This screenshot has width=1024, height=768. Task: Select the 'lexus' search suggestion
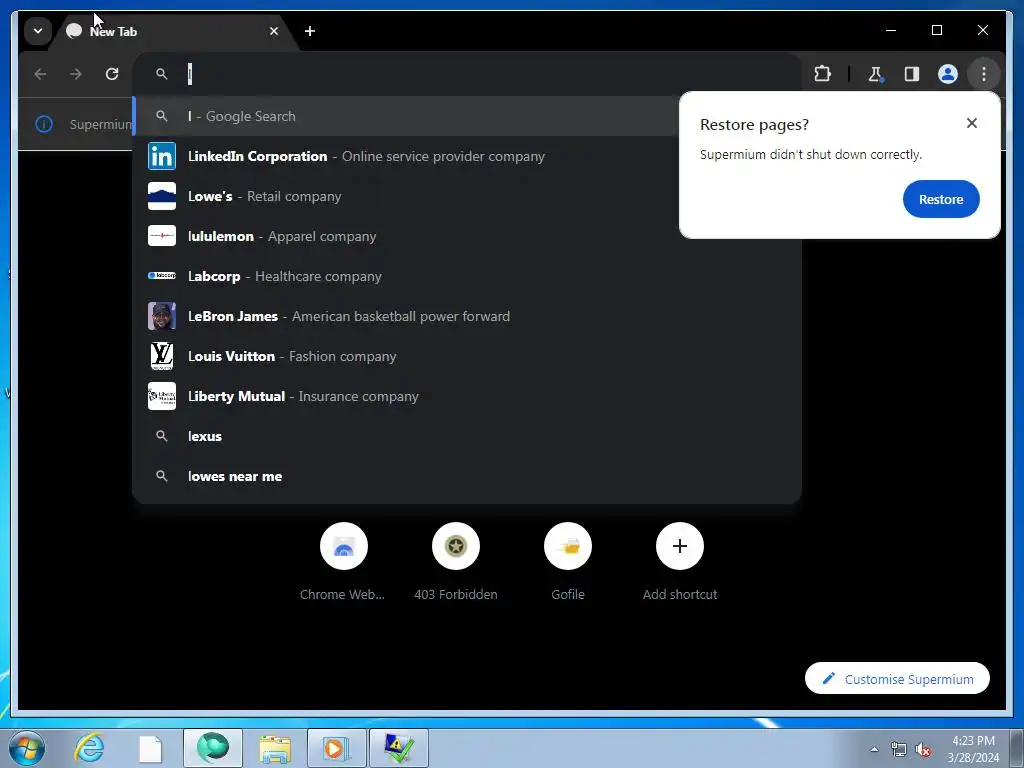(466, 436)
